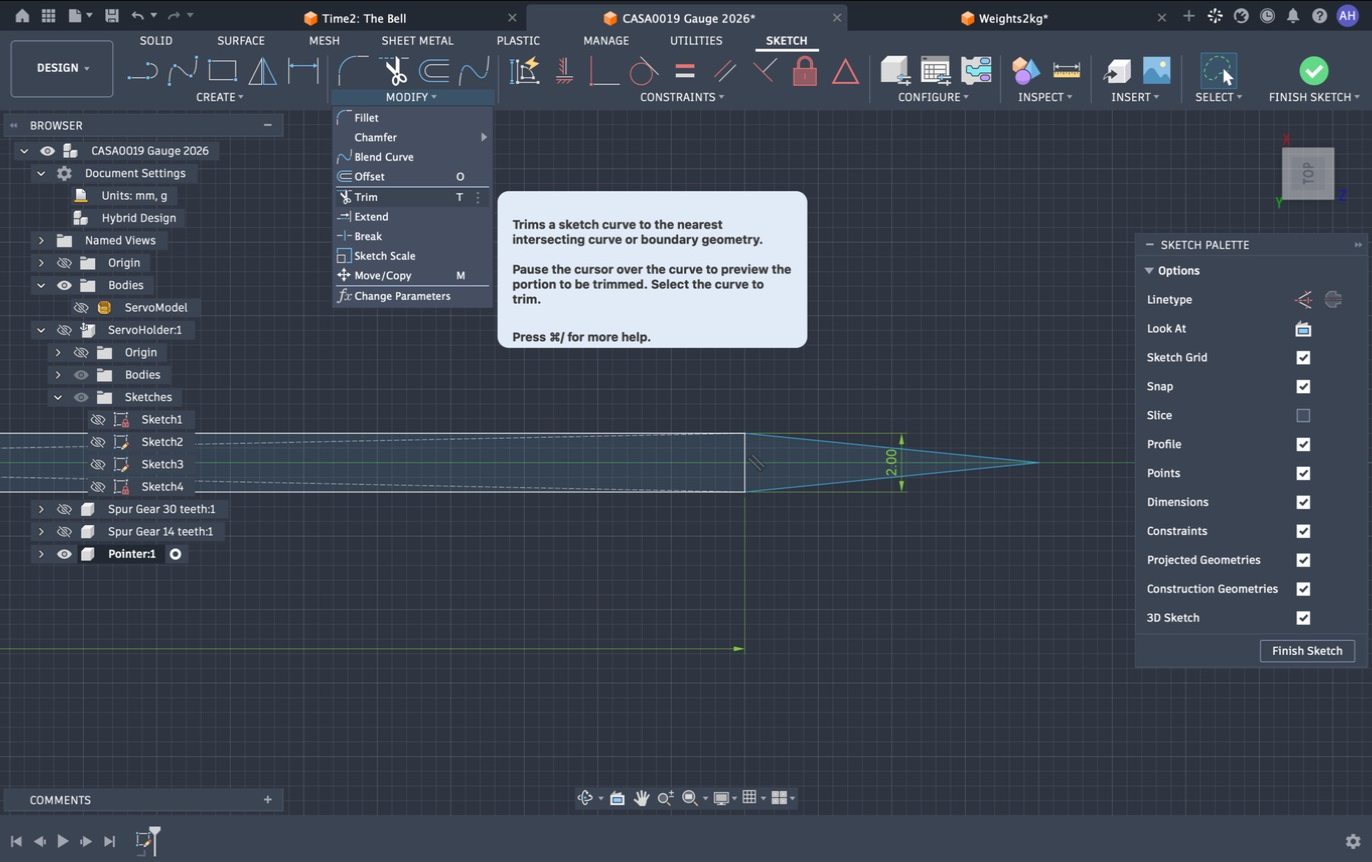This screenshot has height=862, width=1372.
Task: Click the Orbit navigation icon
Action: (586, 798)
